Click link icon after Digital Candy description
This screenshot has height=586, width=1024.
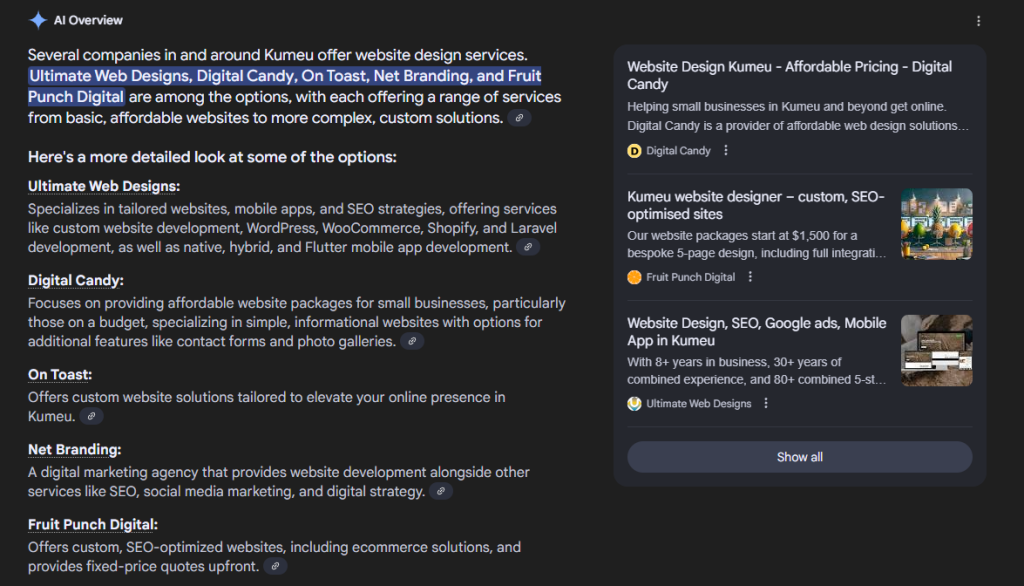pyautogui.click(x=411, y=341)
